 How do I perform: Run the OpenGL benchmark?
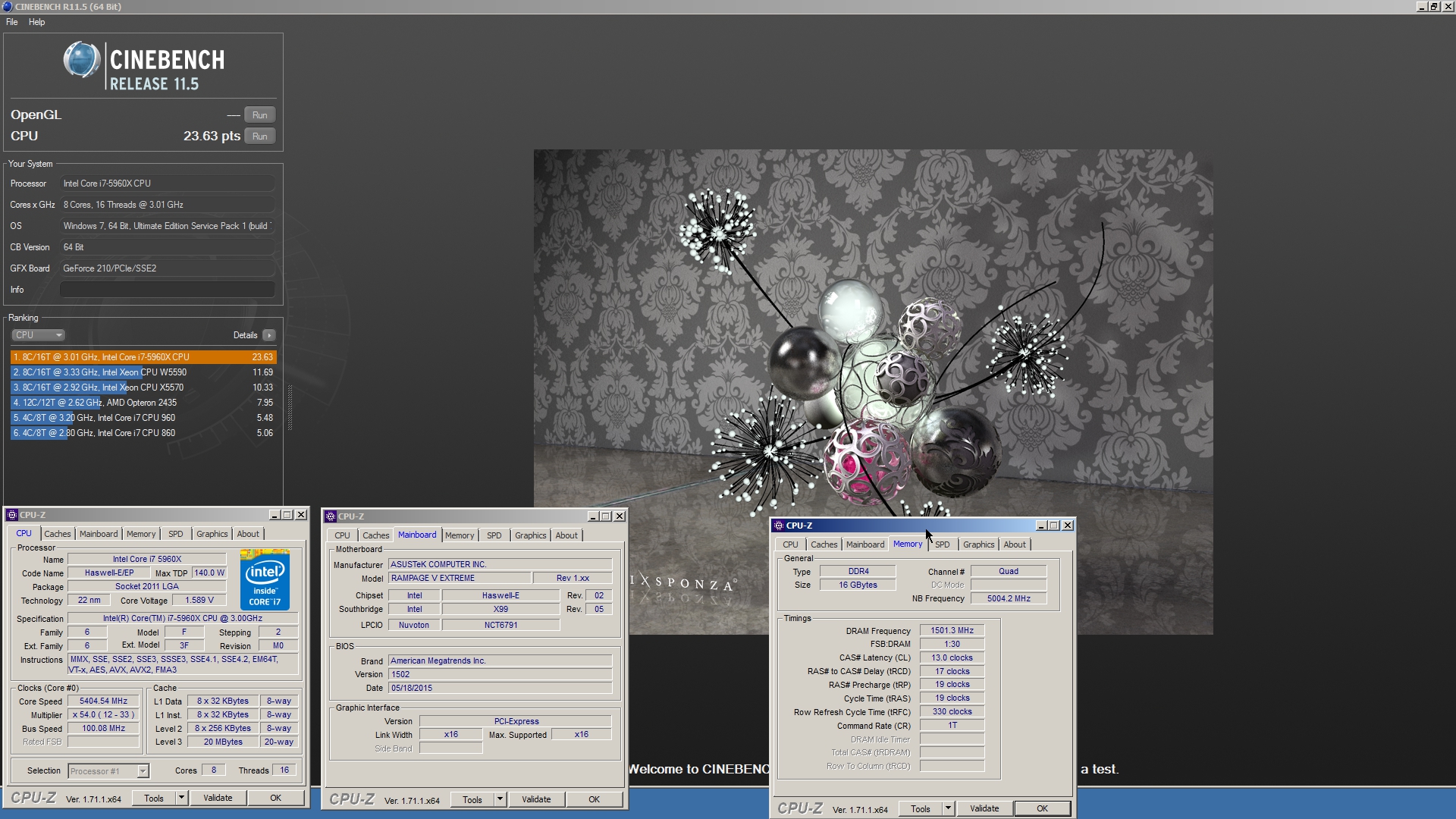(x=260, y=115)
